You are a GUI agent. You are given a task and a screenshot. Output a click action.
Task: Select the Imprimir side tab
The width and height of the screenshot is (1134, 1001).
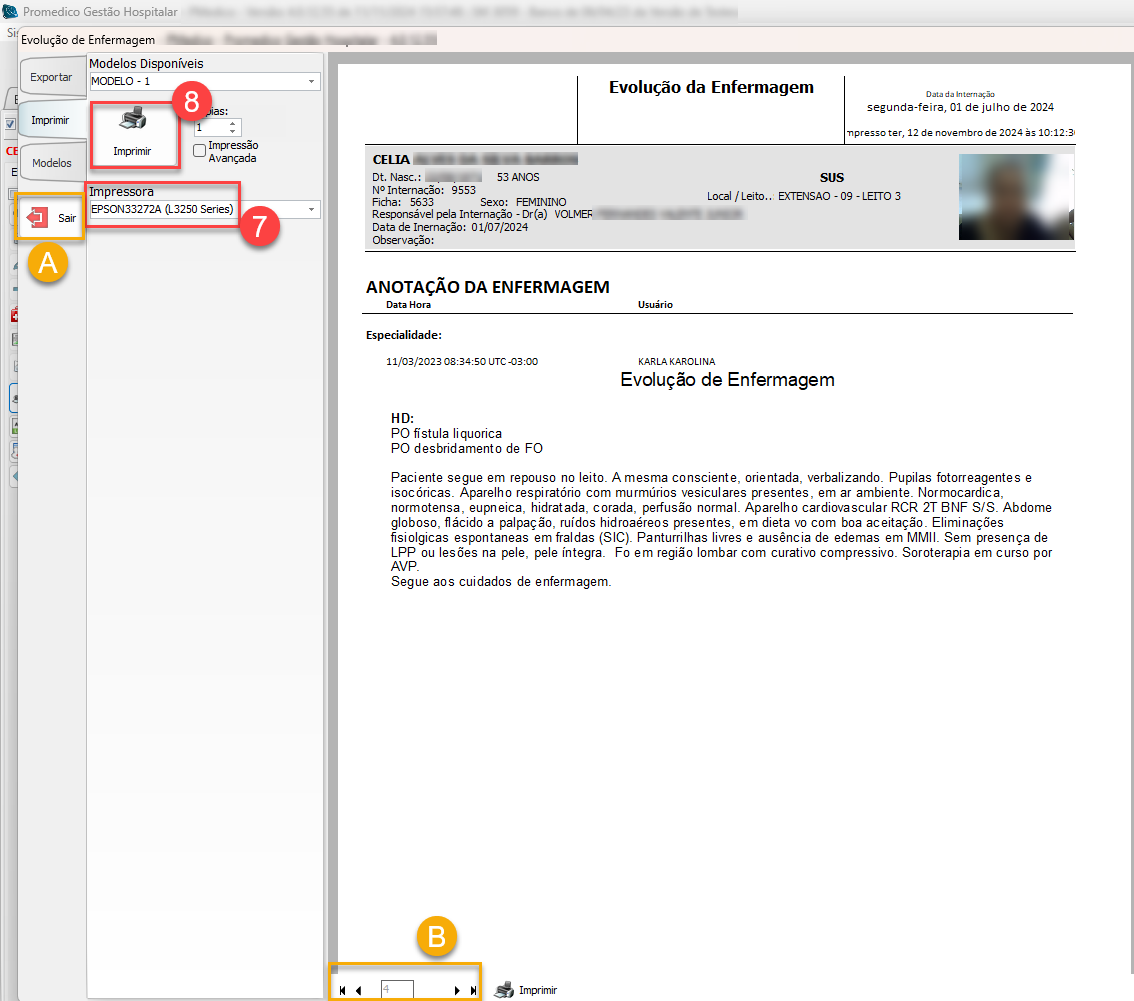50,120
